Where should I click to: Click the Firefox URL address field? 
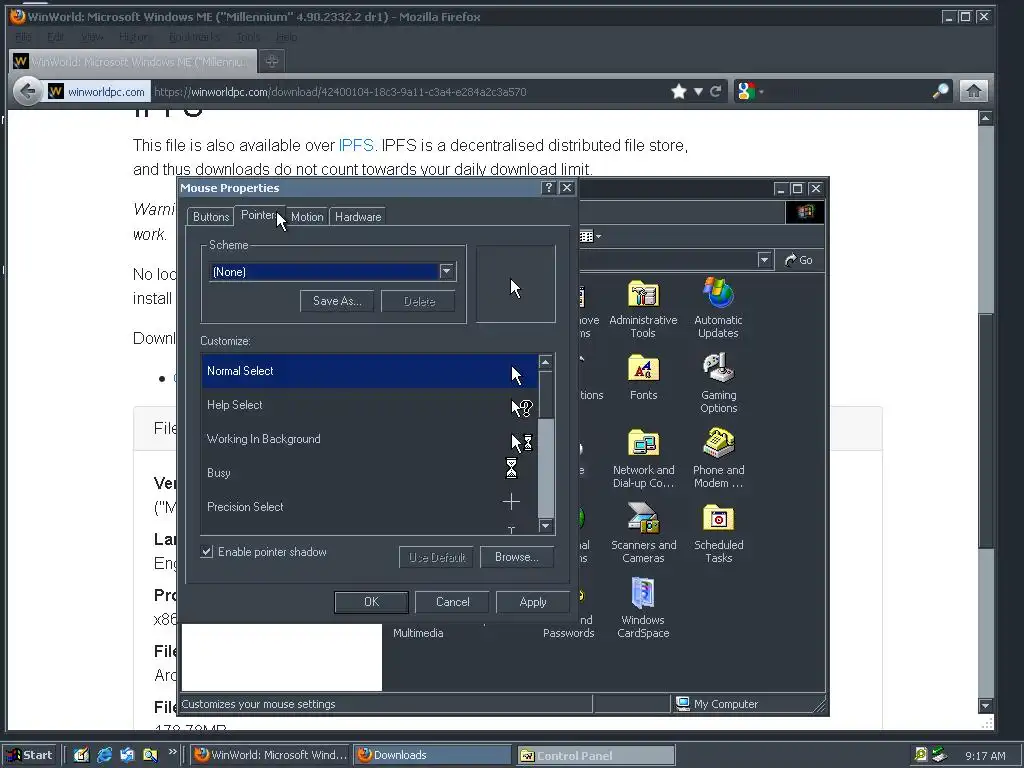[408, 91]
